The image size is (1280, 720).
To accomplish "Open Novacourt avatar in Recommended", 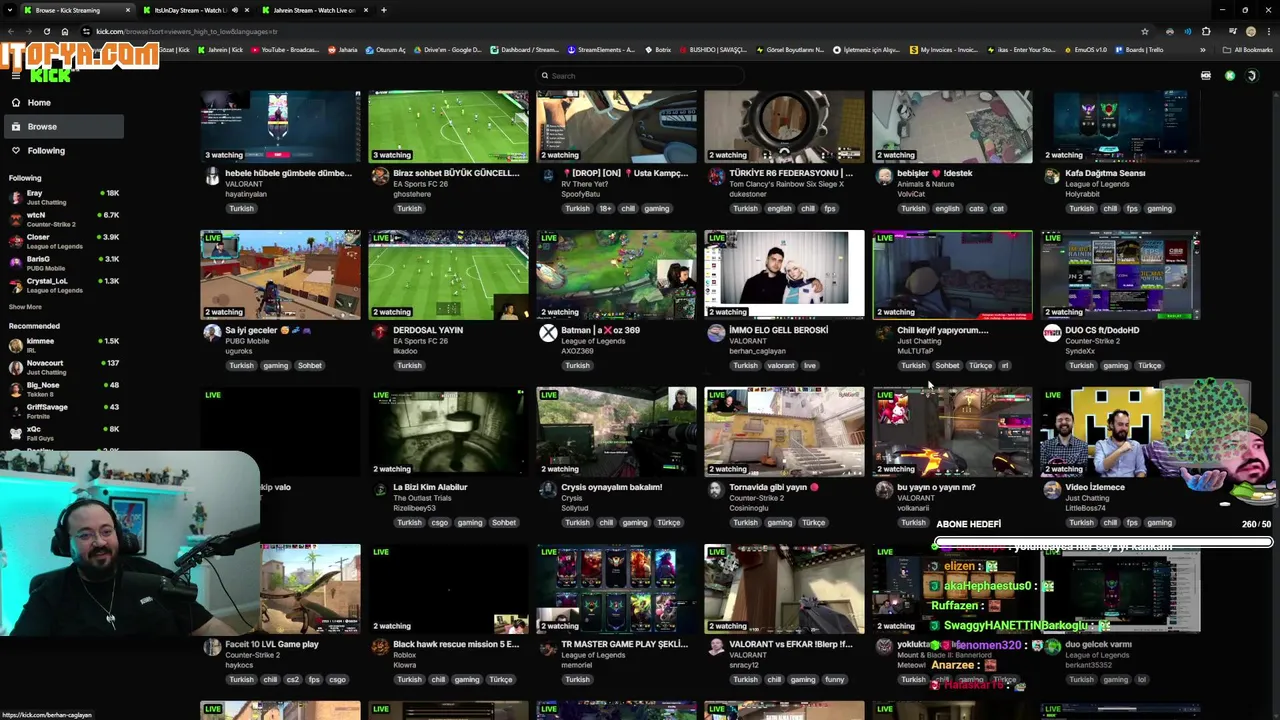I will [15, 367].
